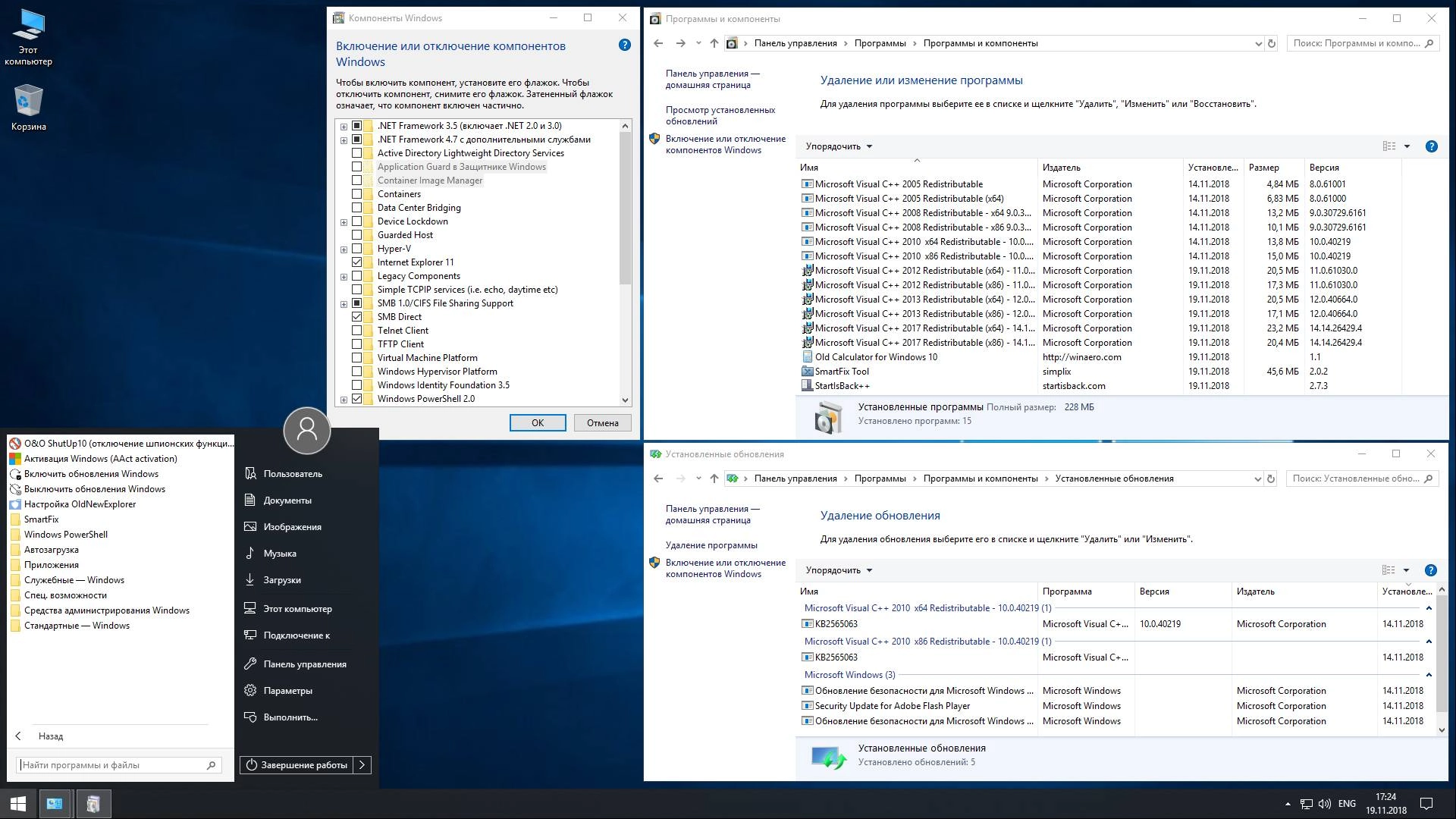
Task: Go back in Installed Updates window
Action: click(x=658, y=479)
